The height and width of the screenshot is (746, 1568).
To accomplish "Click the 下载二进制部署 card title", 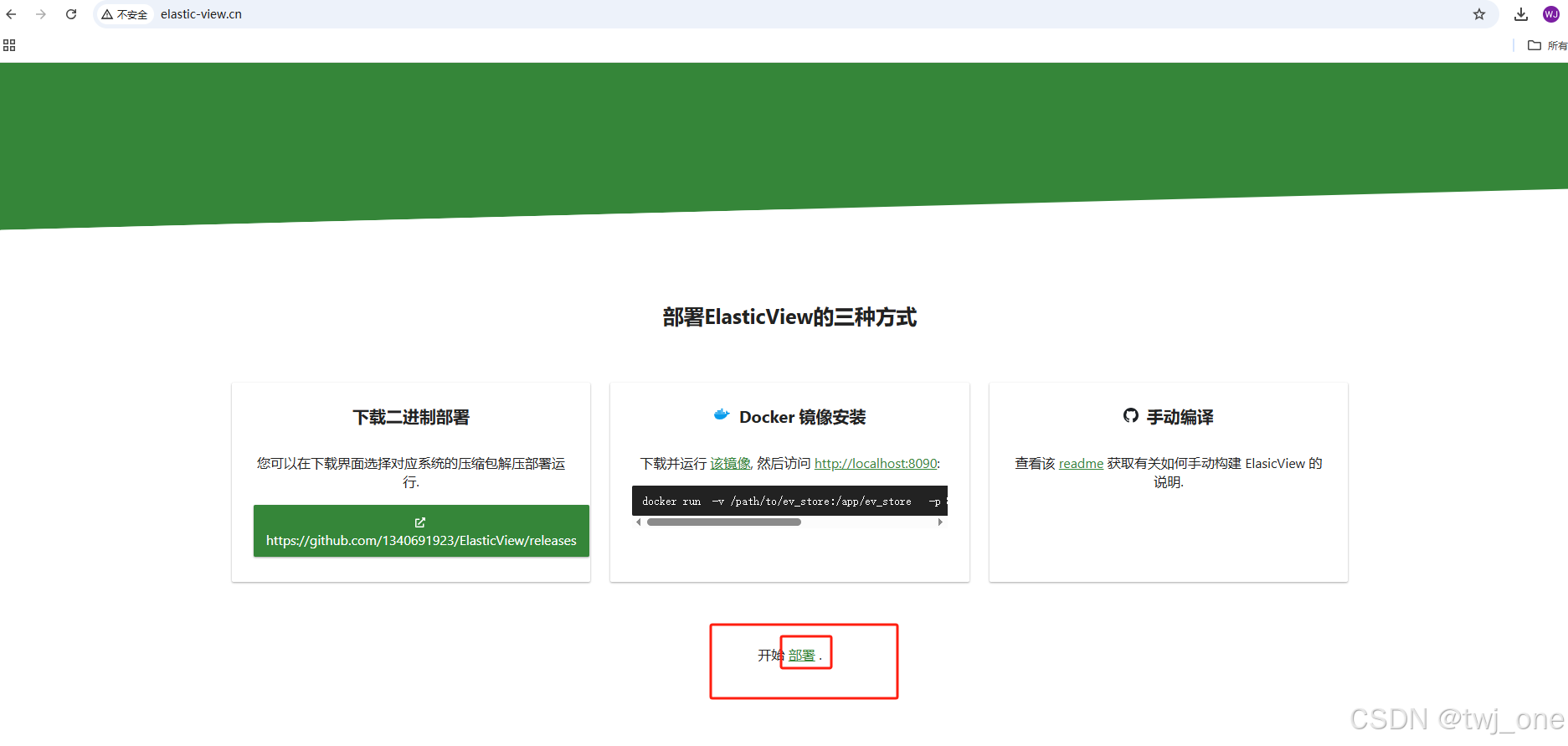I will coord(411,417).
